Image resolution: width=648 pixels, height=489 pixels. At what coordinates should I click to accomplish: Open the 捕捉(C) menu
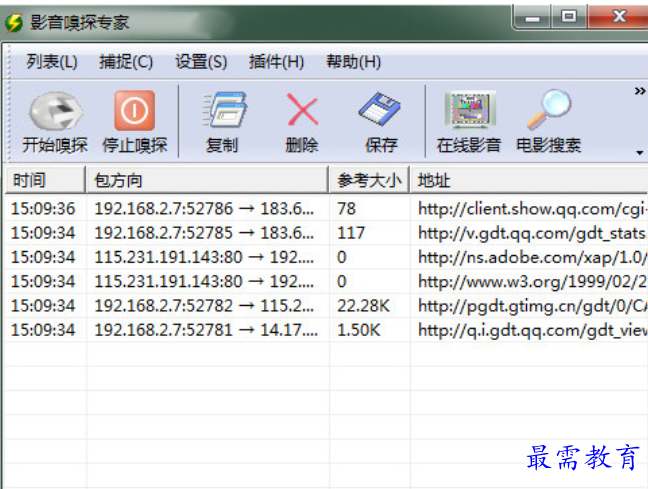pyautogui.click(x=126, y=62)
